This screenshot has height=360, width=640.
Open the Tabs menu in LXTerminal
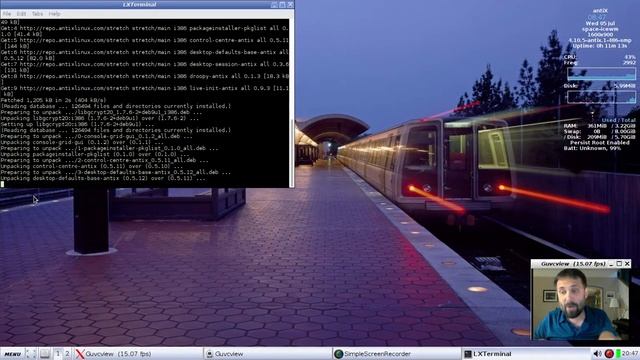[x=37, y=14]
